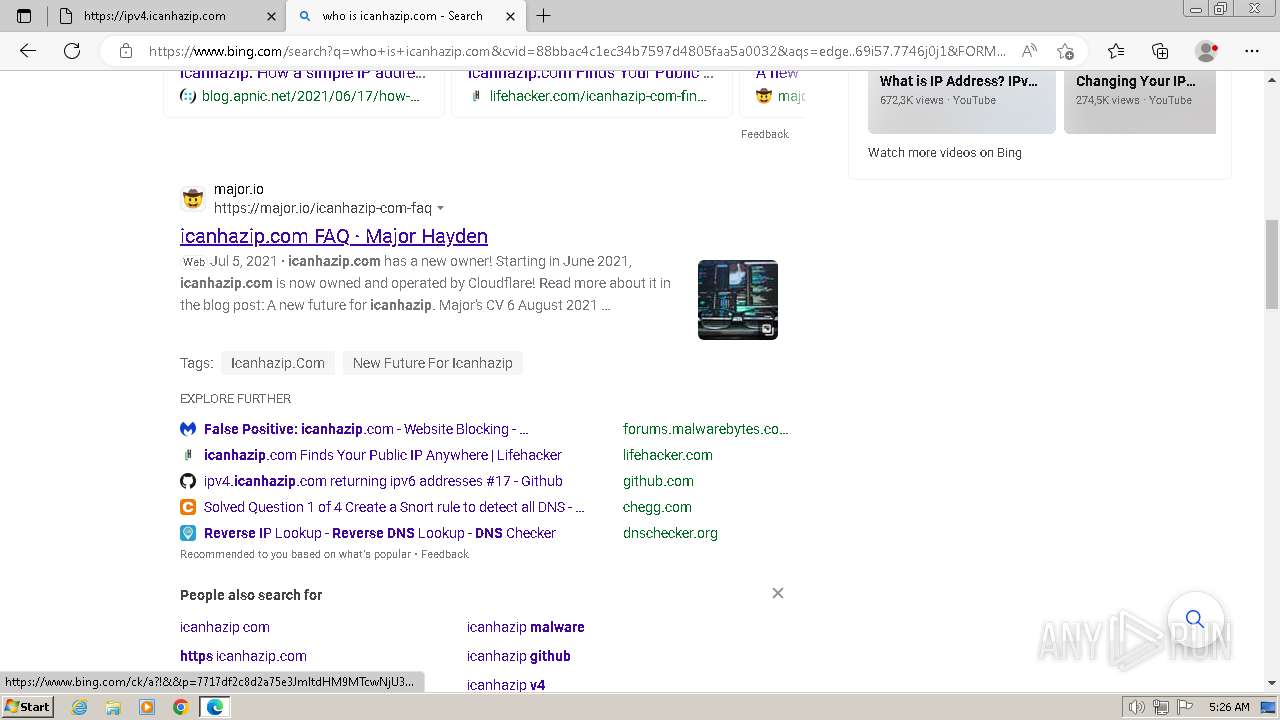Open Watch more videos on Bing
The height and width of the screenshot is (720, 1280).
[x=945, y=153]
